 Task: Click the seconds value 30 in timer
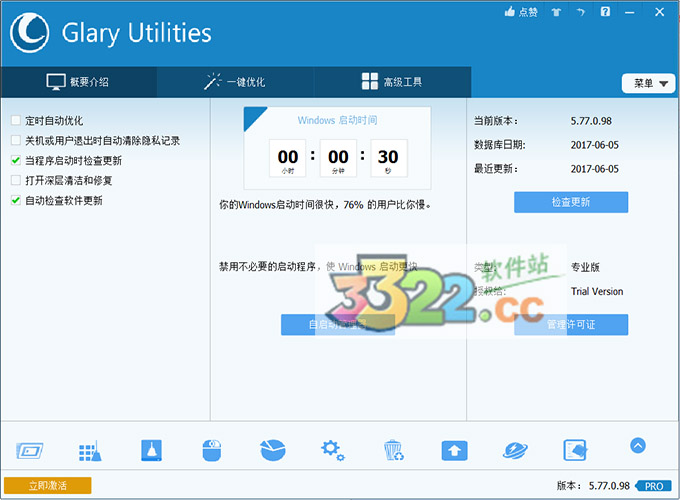coord(388,157)
